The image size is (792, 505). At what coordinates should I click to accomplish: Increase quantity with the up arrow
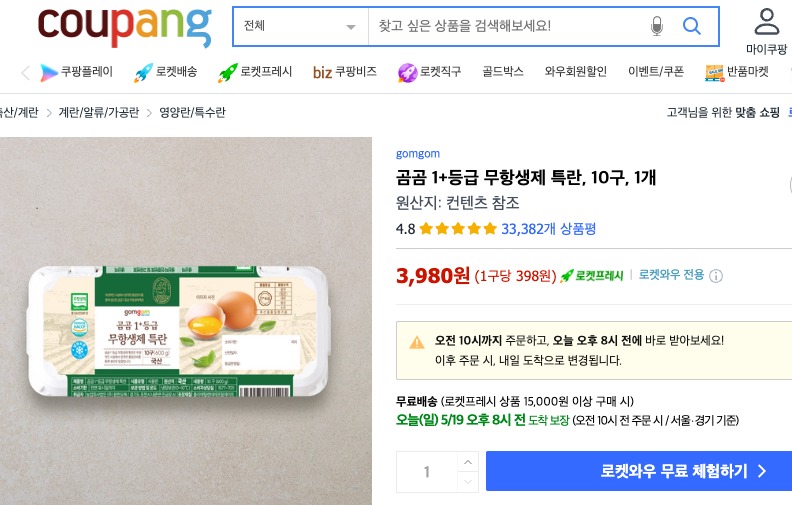tap(466, 462)
